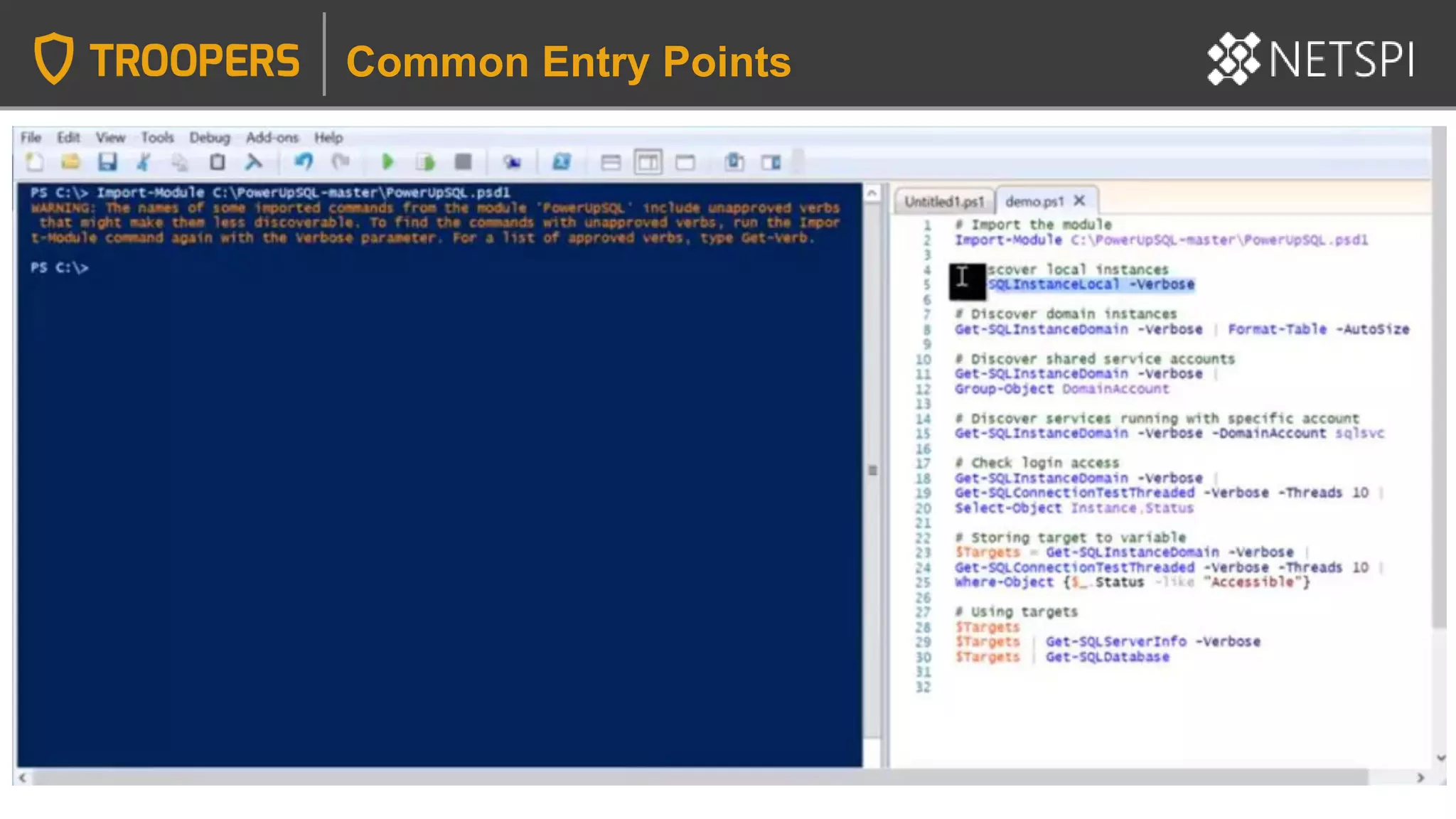Click 'Format-Table -AutoSize' on line 8
Image resolution: width=1456 pixels, height=819 pixels.
point(1319,329)
